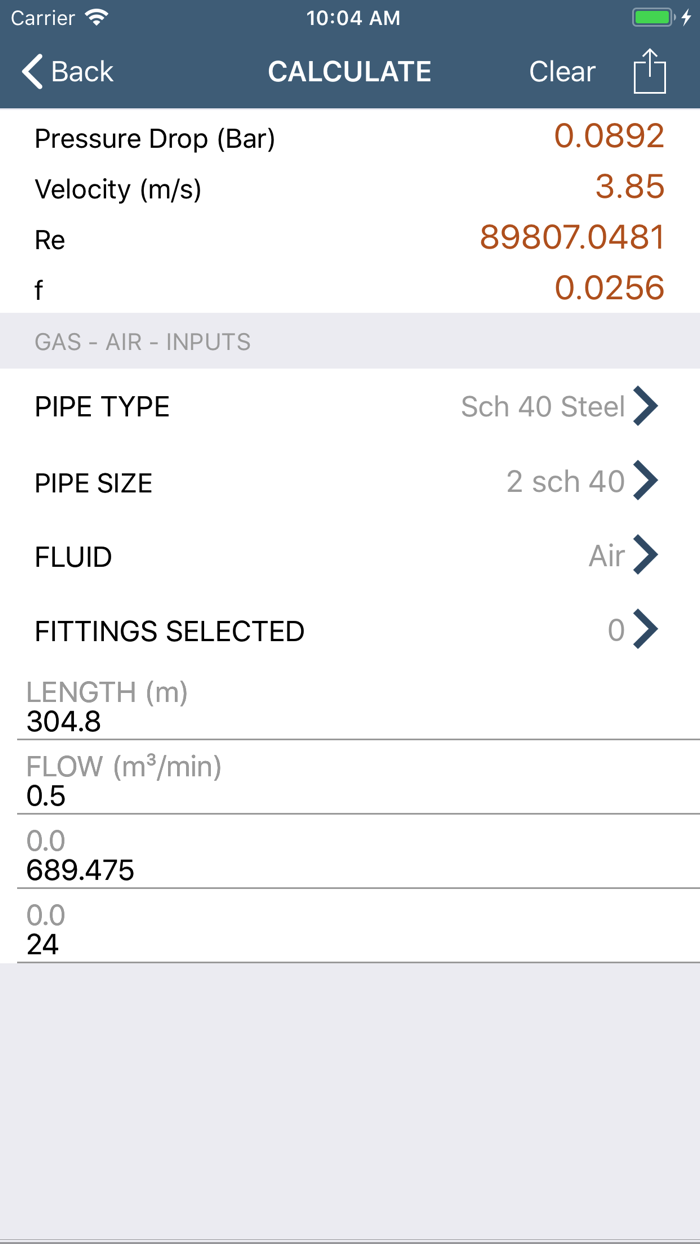Image resolution: width=700 pixels, height=1244 pixels.
Task: Expand PIPE SIZE chevron arrow
Action: pyautogui.click(x=646, y=482)
